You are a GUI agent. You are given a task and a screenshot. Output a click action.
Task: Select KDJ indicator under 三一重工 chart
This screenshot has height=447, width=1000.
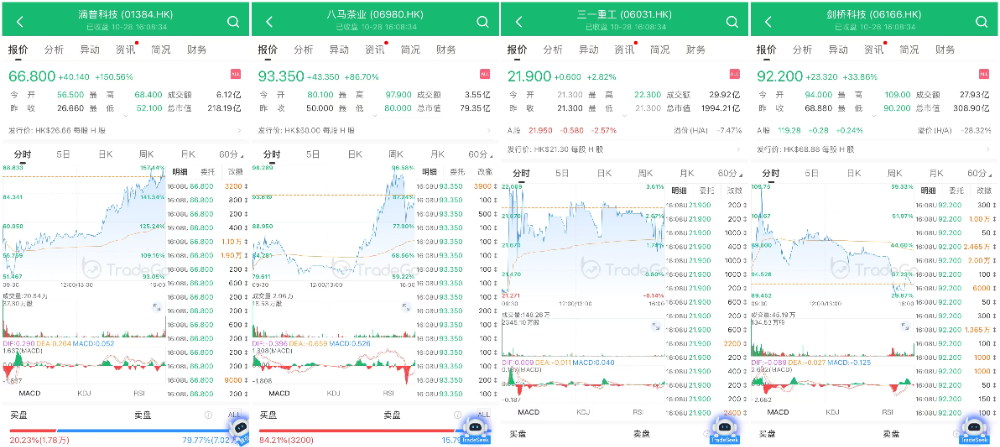[x=583, y=412]
